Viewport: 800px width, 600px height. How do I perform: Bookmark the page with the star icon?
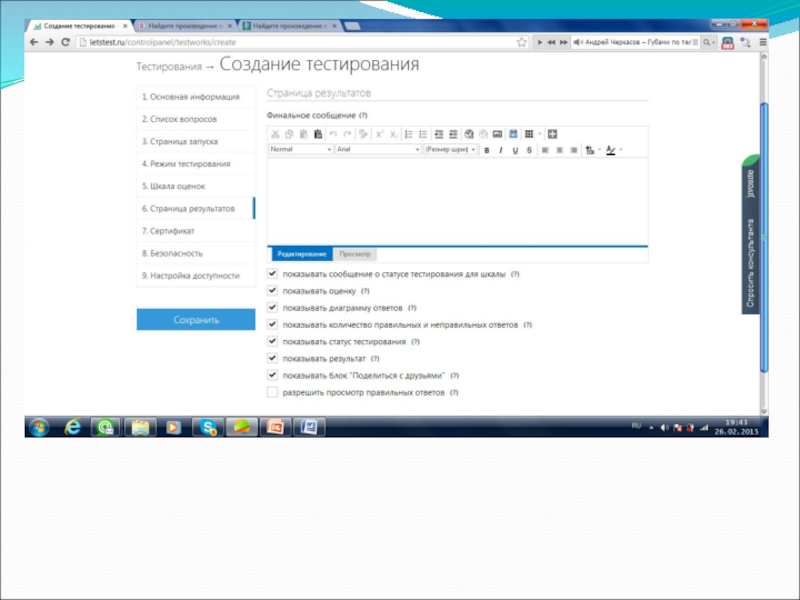521,42
